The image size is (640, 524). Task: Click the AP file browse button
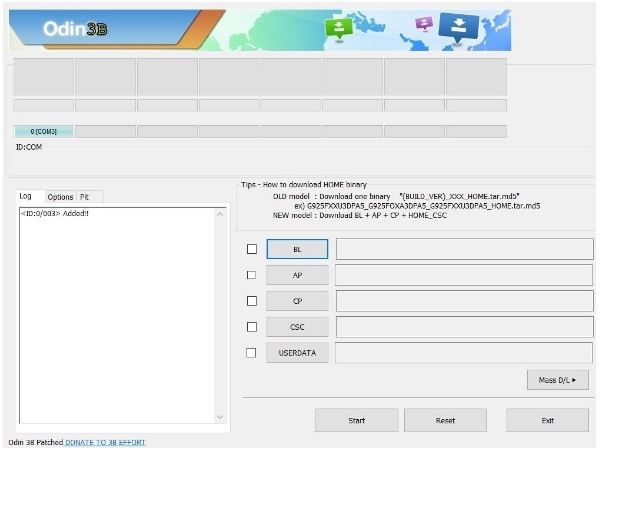pos(297,275)
